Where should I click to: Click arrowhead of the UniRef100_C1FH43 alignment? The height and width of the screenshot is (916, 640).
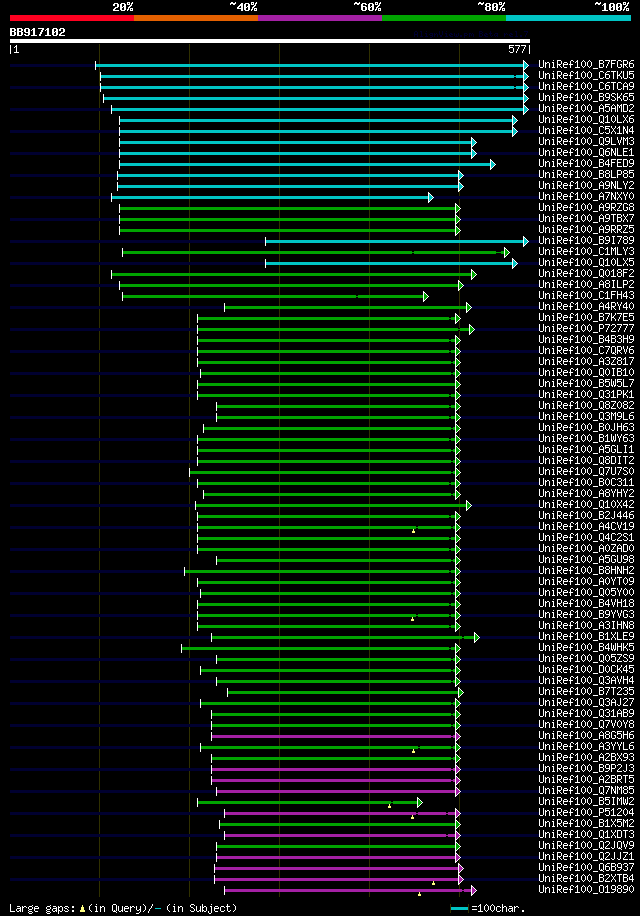coord(426,297)
